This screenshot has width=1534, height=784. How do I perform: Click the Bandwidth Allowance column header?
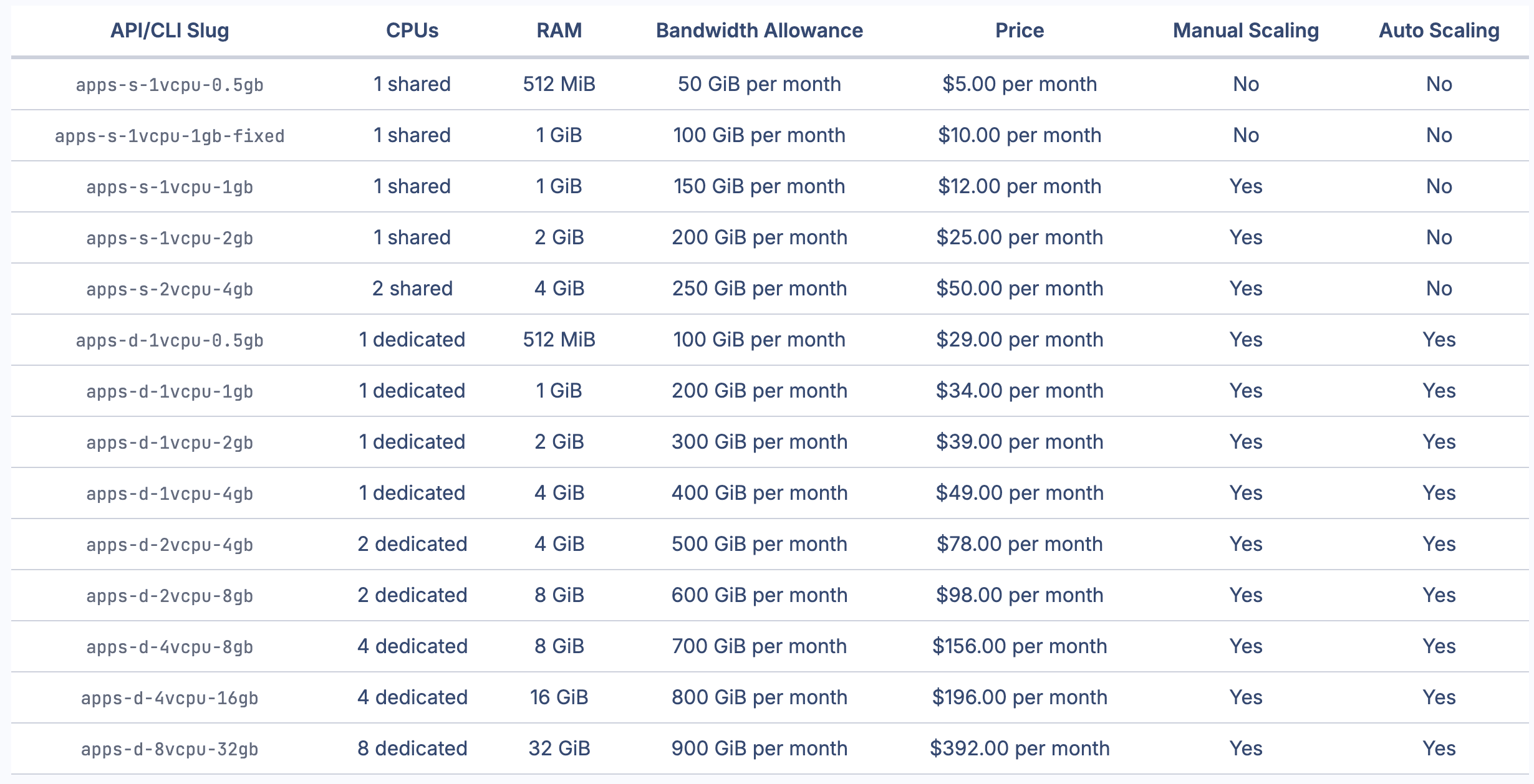click(x=759, y=31)
